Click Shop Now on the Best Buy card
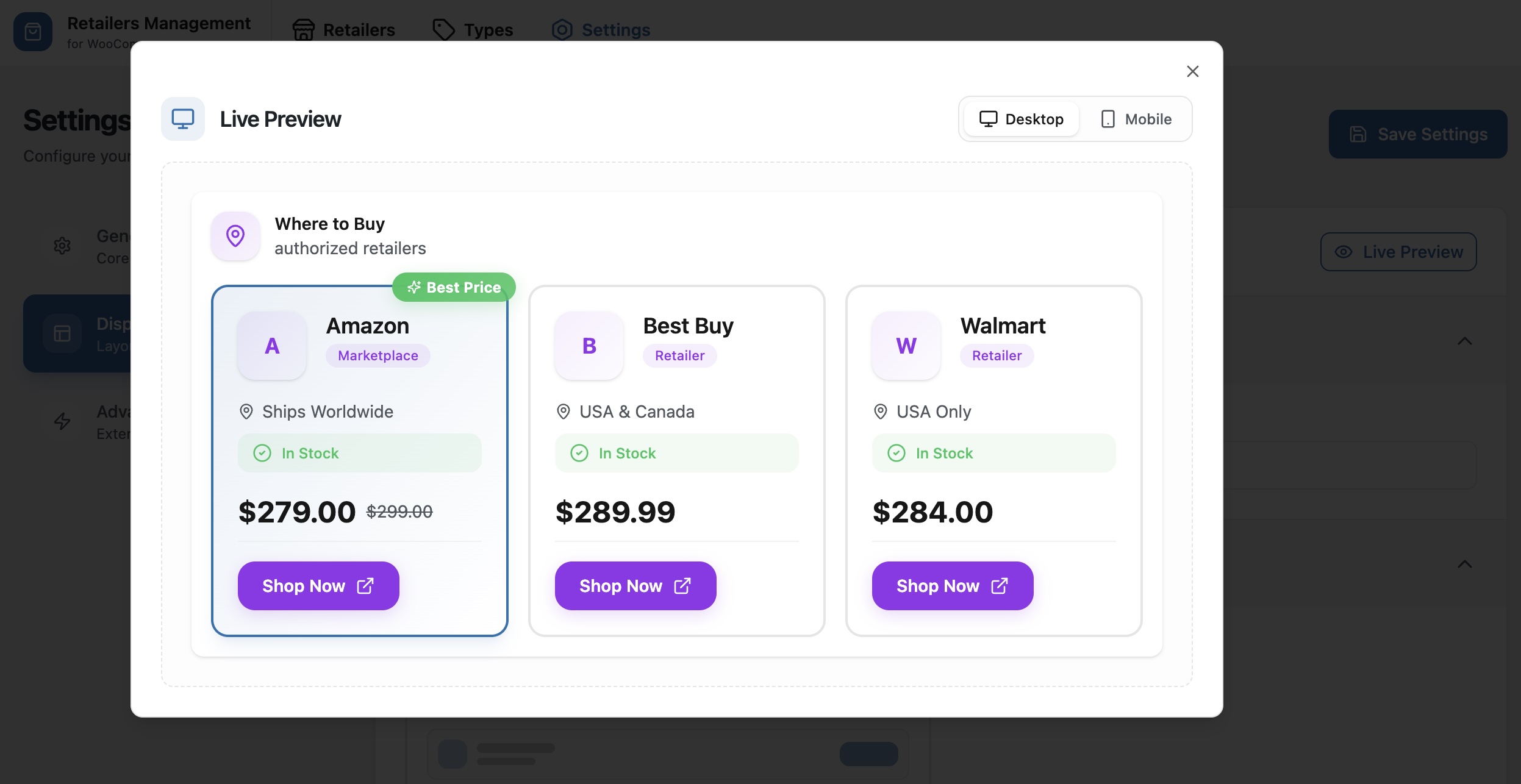 [635, 585]
